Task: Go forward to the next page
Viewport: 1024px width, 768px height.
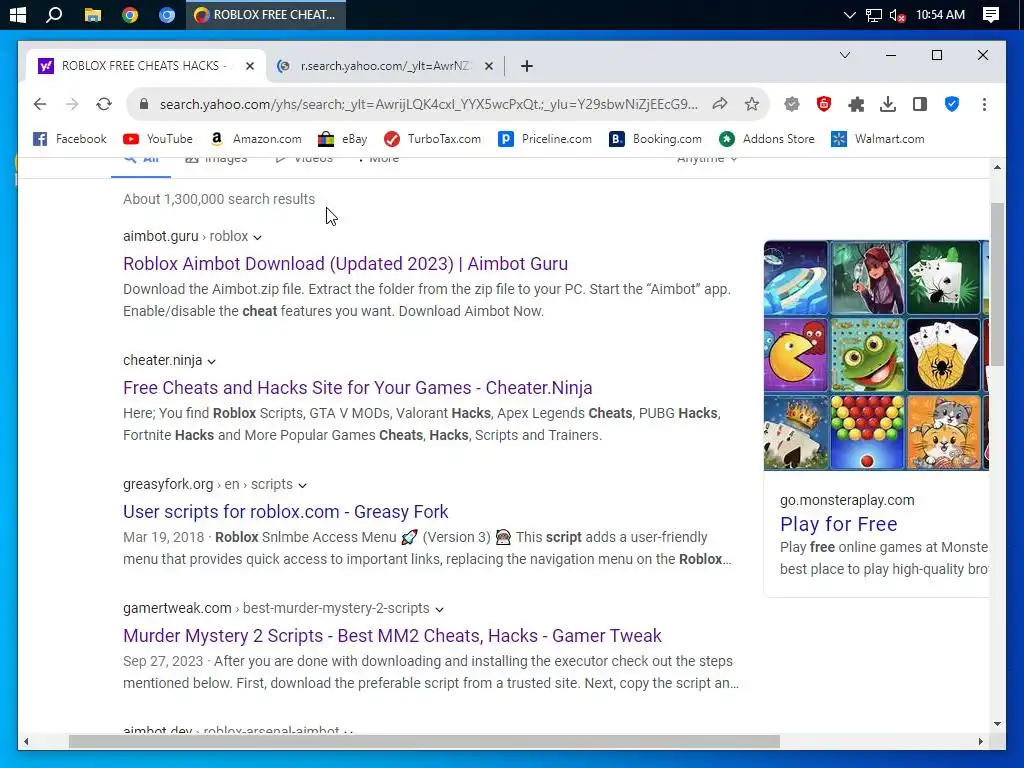Action: (72, 104)
